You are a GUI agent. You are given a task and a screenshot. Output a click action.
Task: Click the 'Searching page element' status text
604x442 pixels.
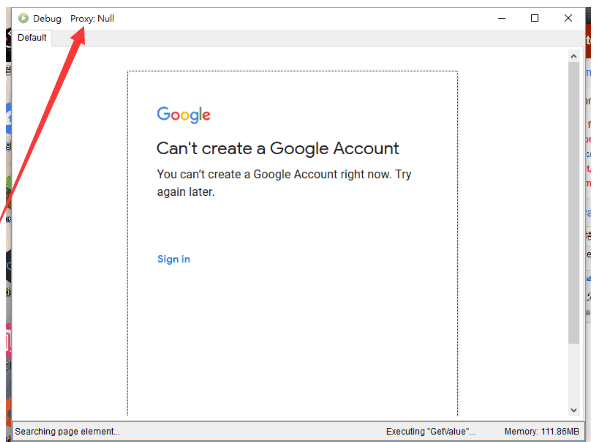pos(67,431)
